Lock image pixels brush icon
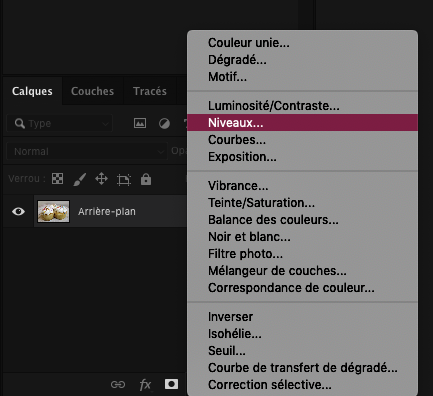This screenshot has width=433, height=396. click(x=80, y=179)
